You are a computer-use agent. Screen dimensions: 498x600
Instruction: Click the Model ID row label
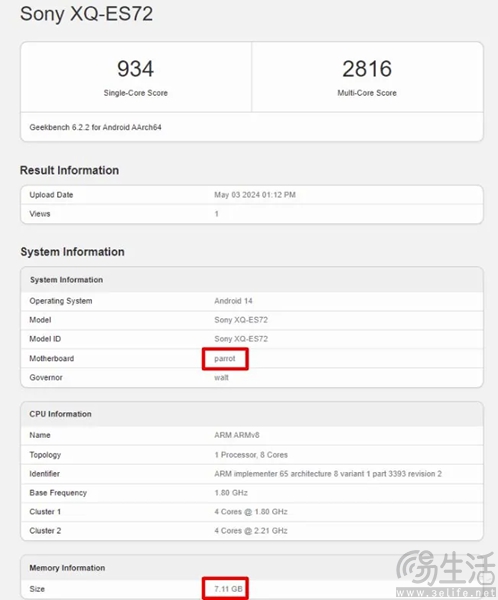[45, 339]
